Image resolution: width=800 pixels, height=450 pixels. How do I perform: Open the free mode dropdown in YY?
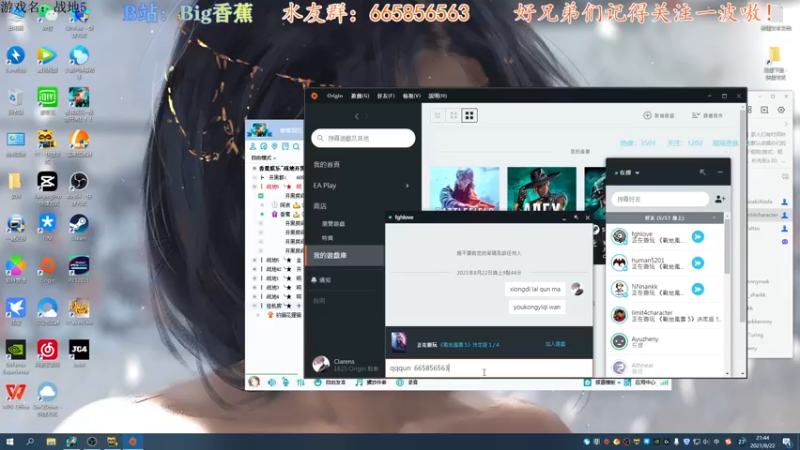click(x=263, y=158)
